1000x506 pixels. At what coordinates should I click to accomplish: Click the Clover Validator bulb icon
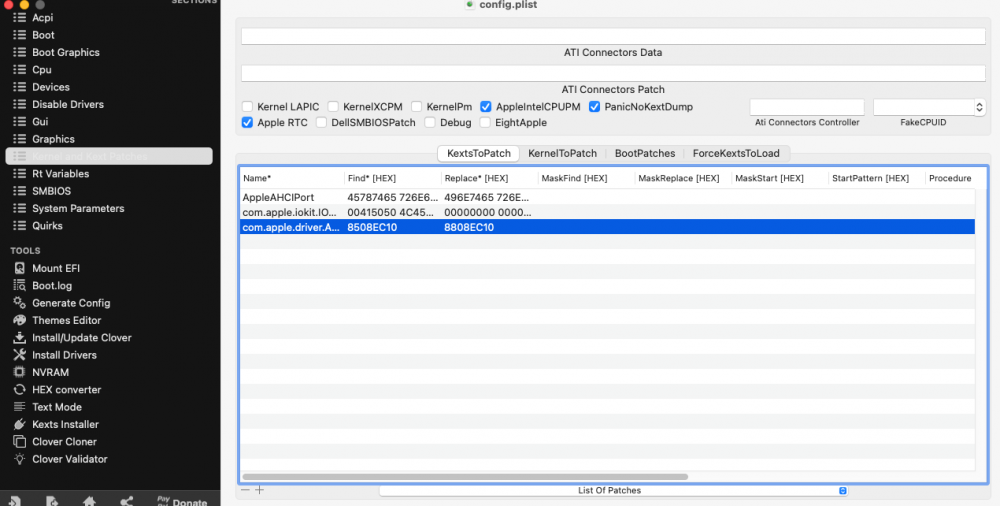(20, 458)
